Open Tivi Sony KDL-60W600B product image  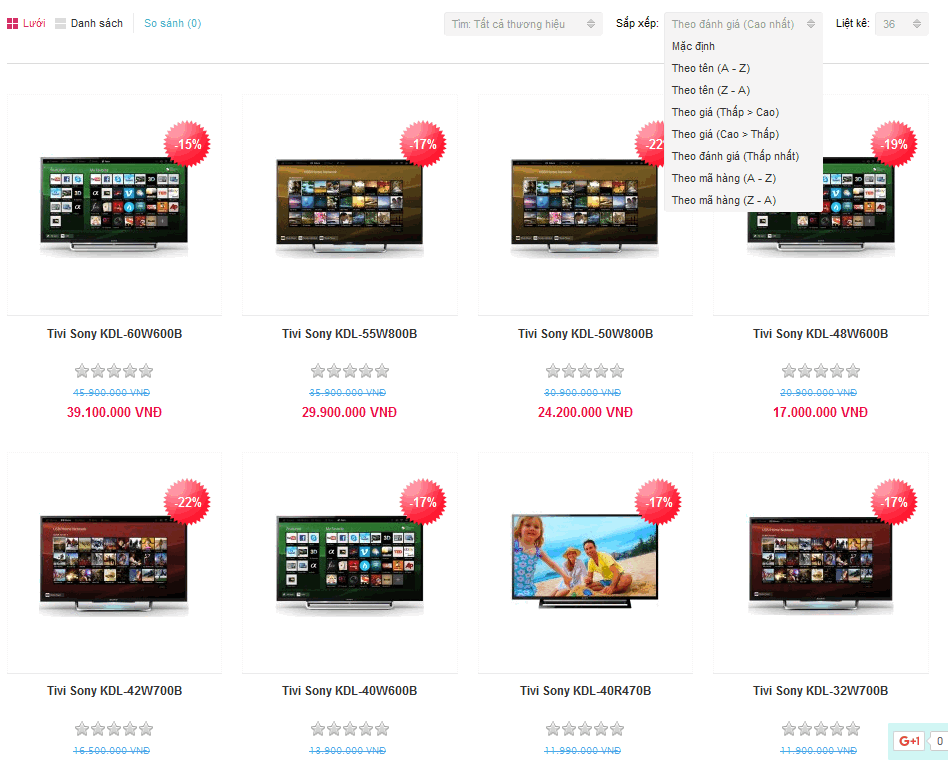click(x=114, y=206)
